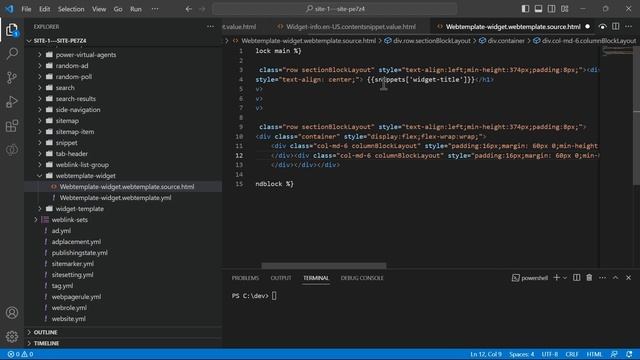Open Run and Debug view icon
The width and height of the screenshot is (640, 360).
pyautogui.click(x=12, y=102)
